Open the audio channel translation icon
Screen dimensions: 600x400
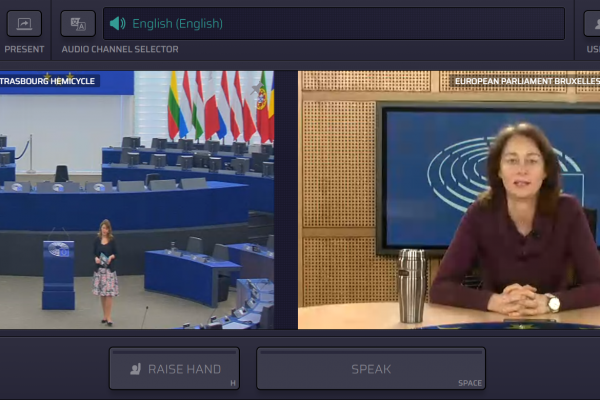tap(78, 24)
